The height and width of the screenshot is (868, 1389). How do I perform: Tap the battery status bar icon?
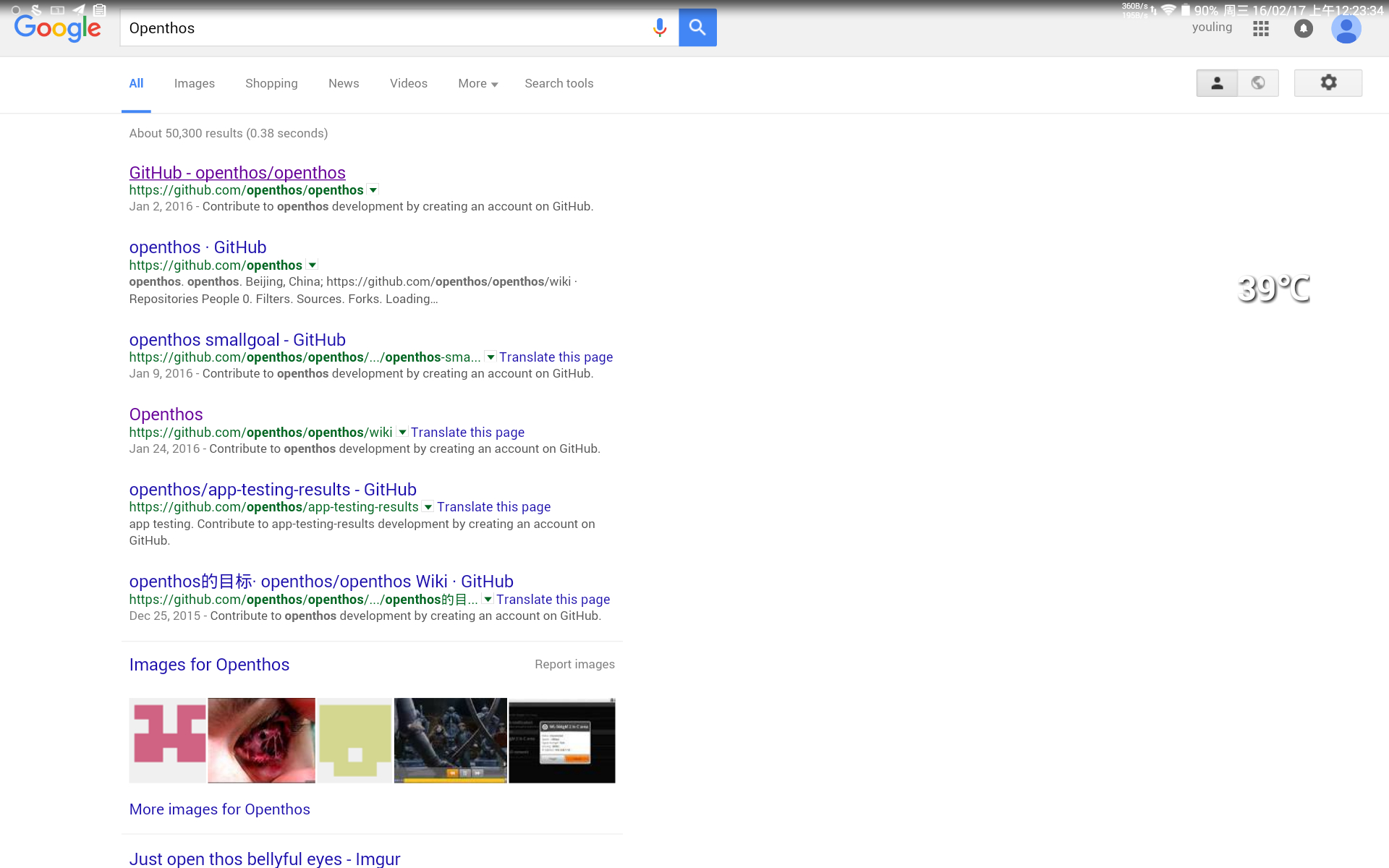coord(1185,10)
